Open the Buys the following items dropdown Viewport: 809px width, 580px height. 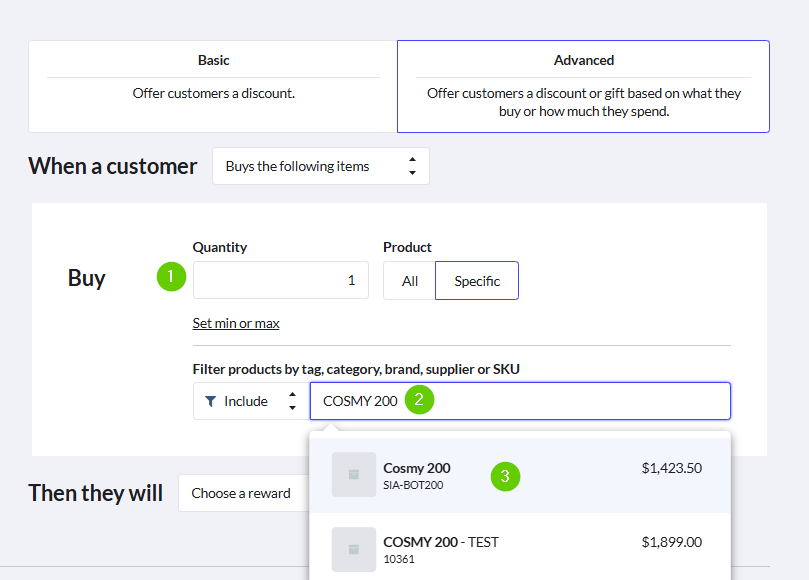pos(320,166)
